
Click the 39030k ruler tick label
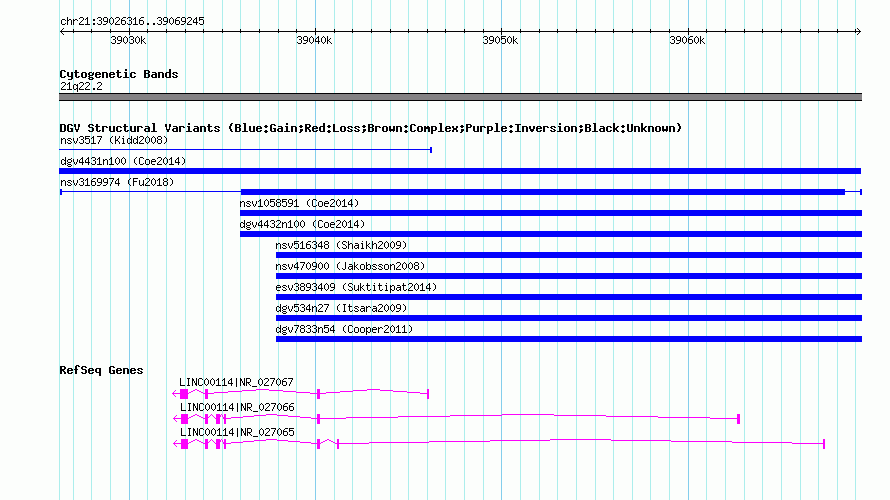coord(128,40)
